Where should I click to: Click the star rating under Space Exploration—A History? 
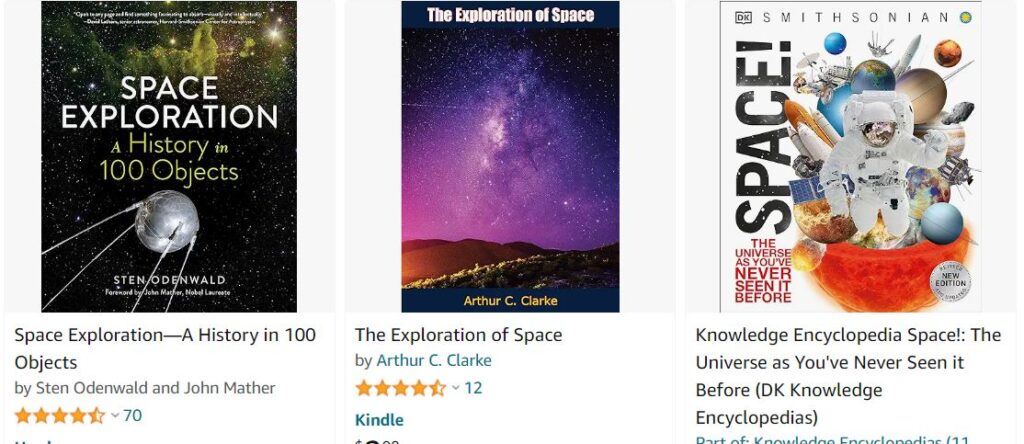pyautogui.click(x=59, y=415)
